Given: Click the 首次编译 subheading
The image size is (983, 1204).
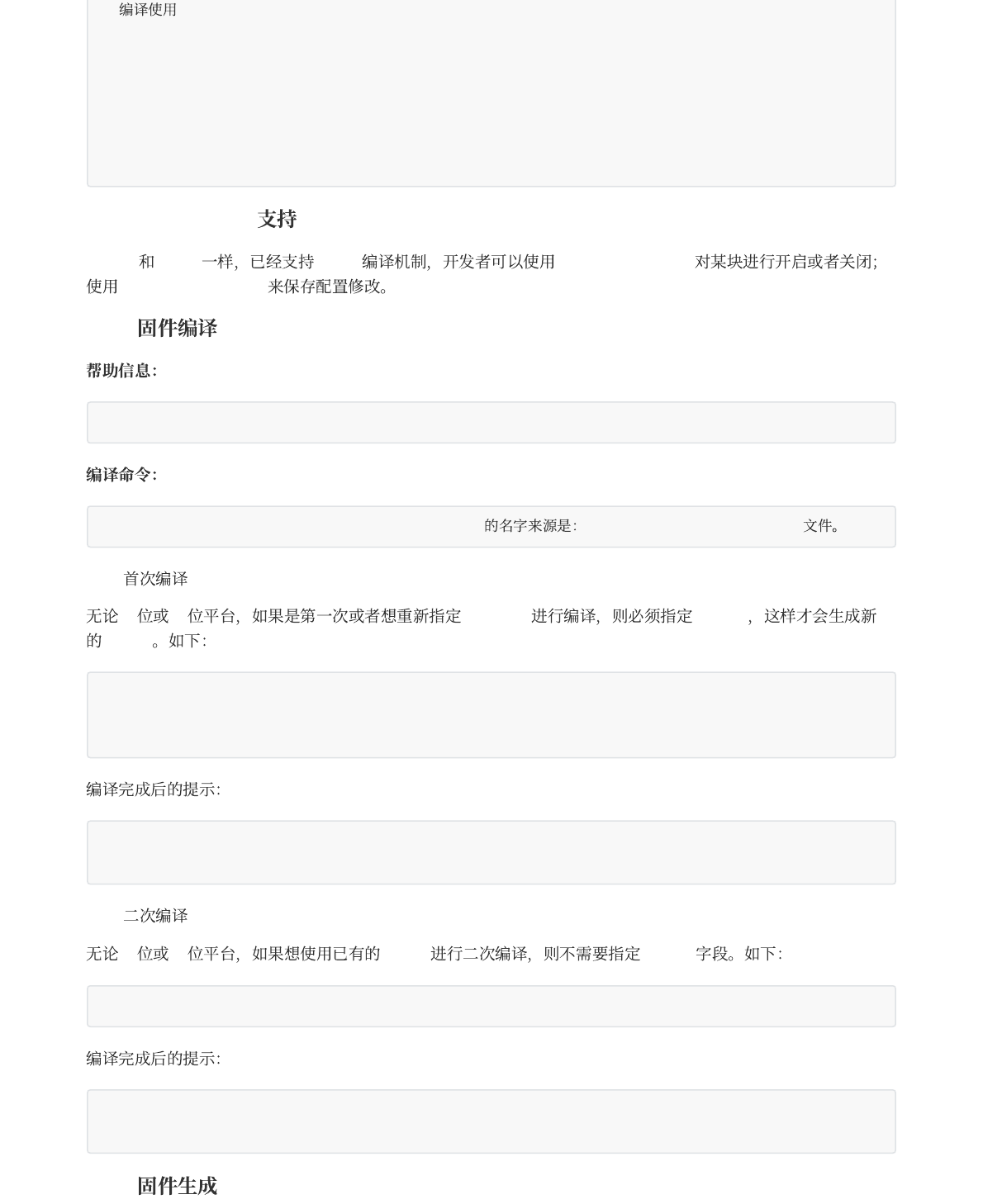Looking at the screenshot, I should click(155, 579).
